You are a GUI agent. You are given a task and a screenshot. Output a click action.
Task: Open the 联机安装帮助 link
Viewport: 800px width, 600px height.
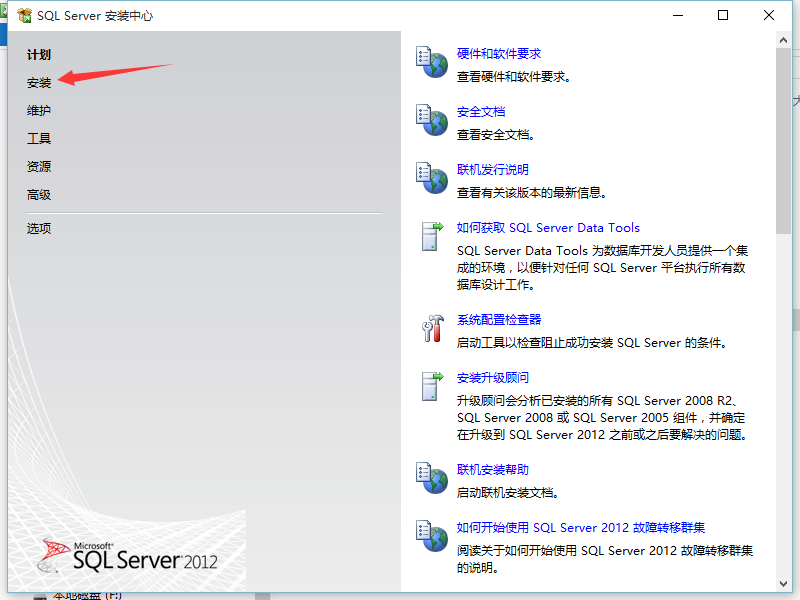492,469
